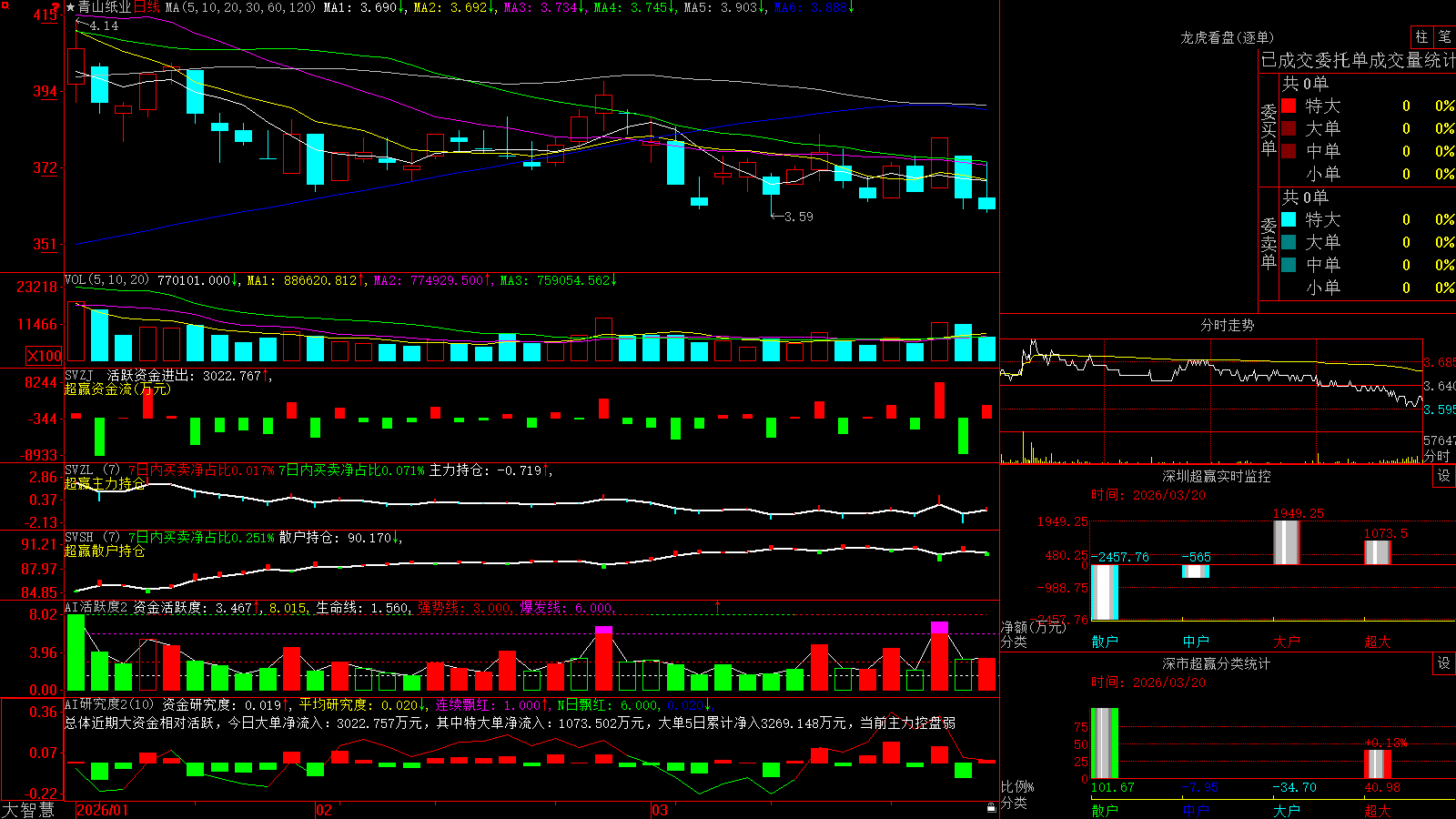Select 超大 category in 深市超赢分类统计

click(x=1378, y=810)
